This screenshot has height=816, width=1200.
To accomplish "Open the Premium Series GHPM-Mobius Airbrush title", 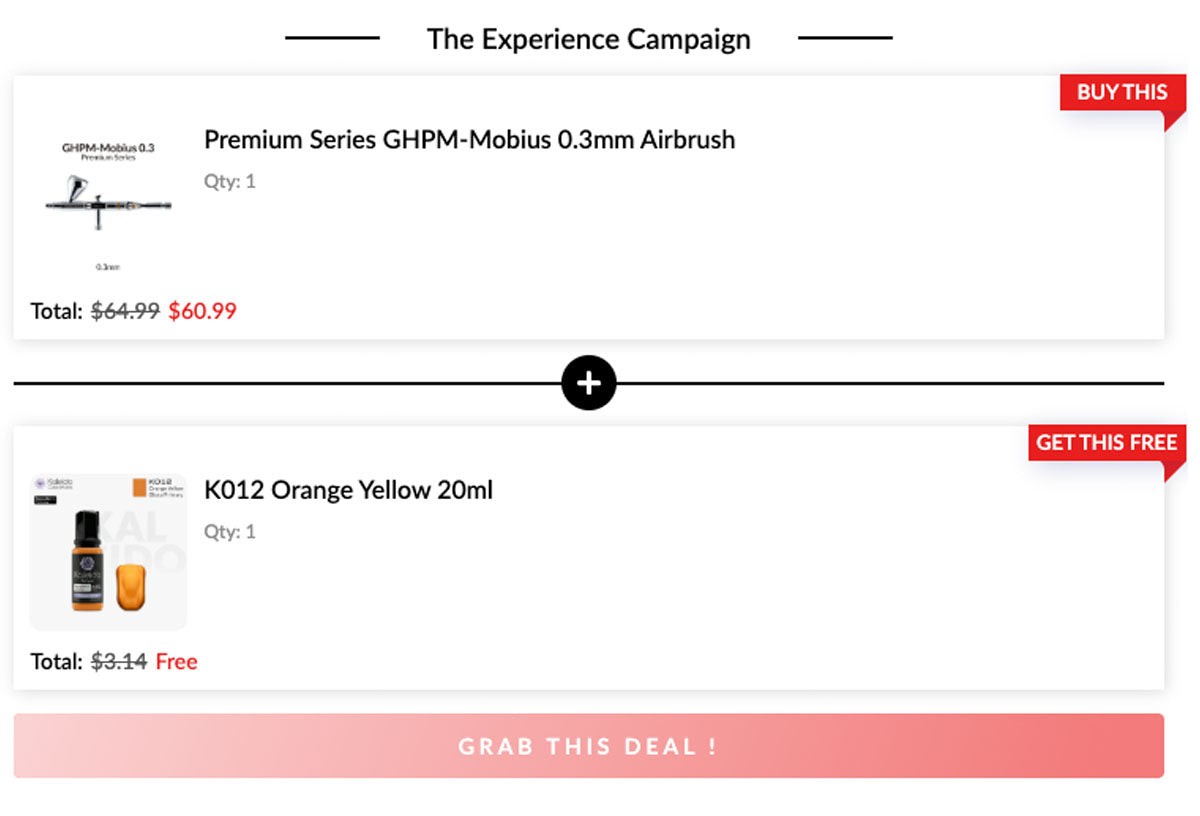I will 469,140.
